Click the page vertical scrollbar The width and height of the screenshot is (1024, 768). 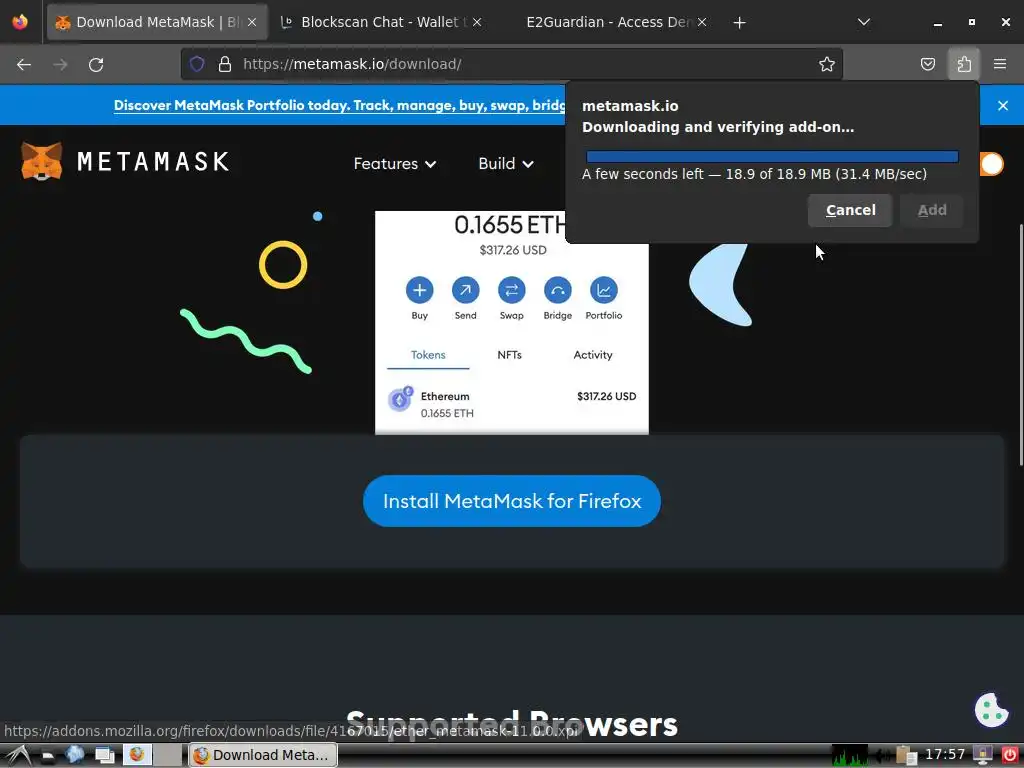tap(1020, 345)
